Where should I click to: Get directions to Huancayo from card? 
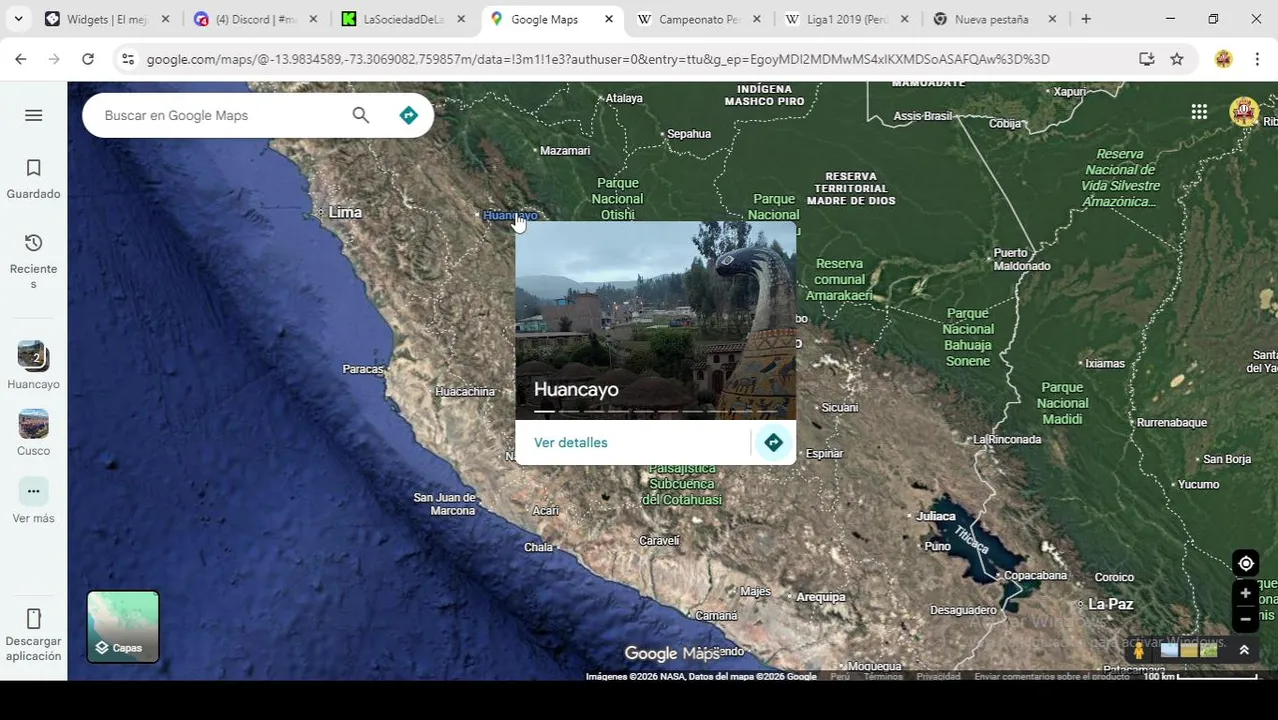pos(773,442)
